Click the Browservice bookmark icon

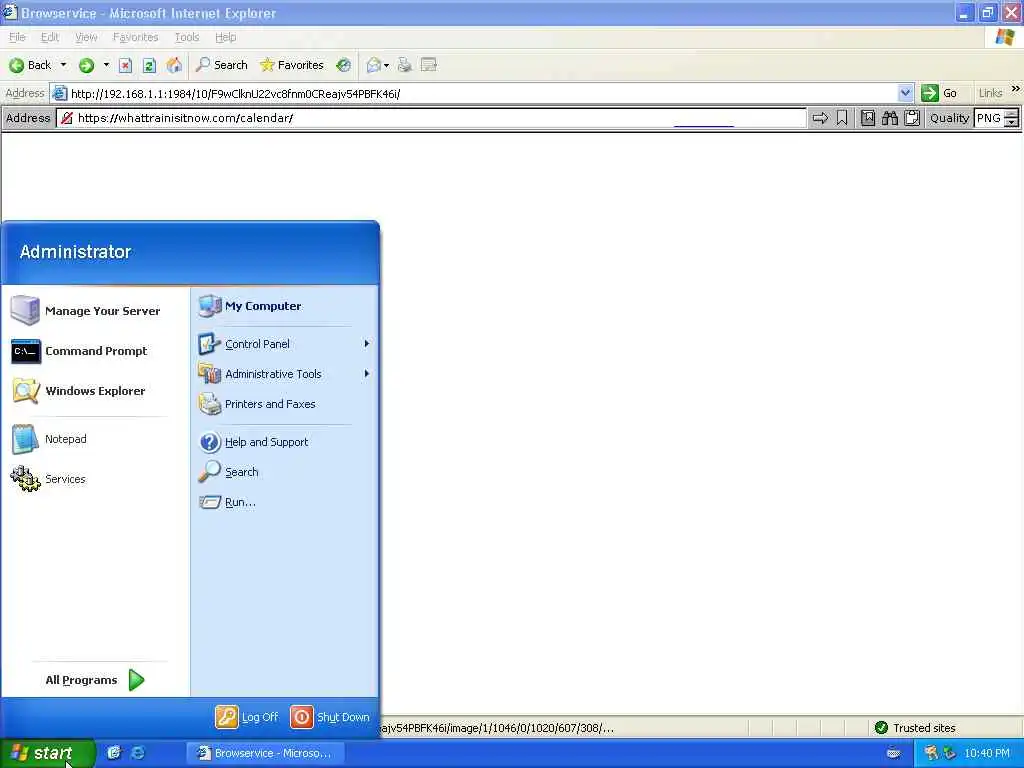tap(842, 118)
